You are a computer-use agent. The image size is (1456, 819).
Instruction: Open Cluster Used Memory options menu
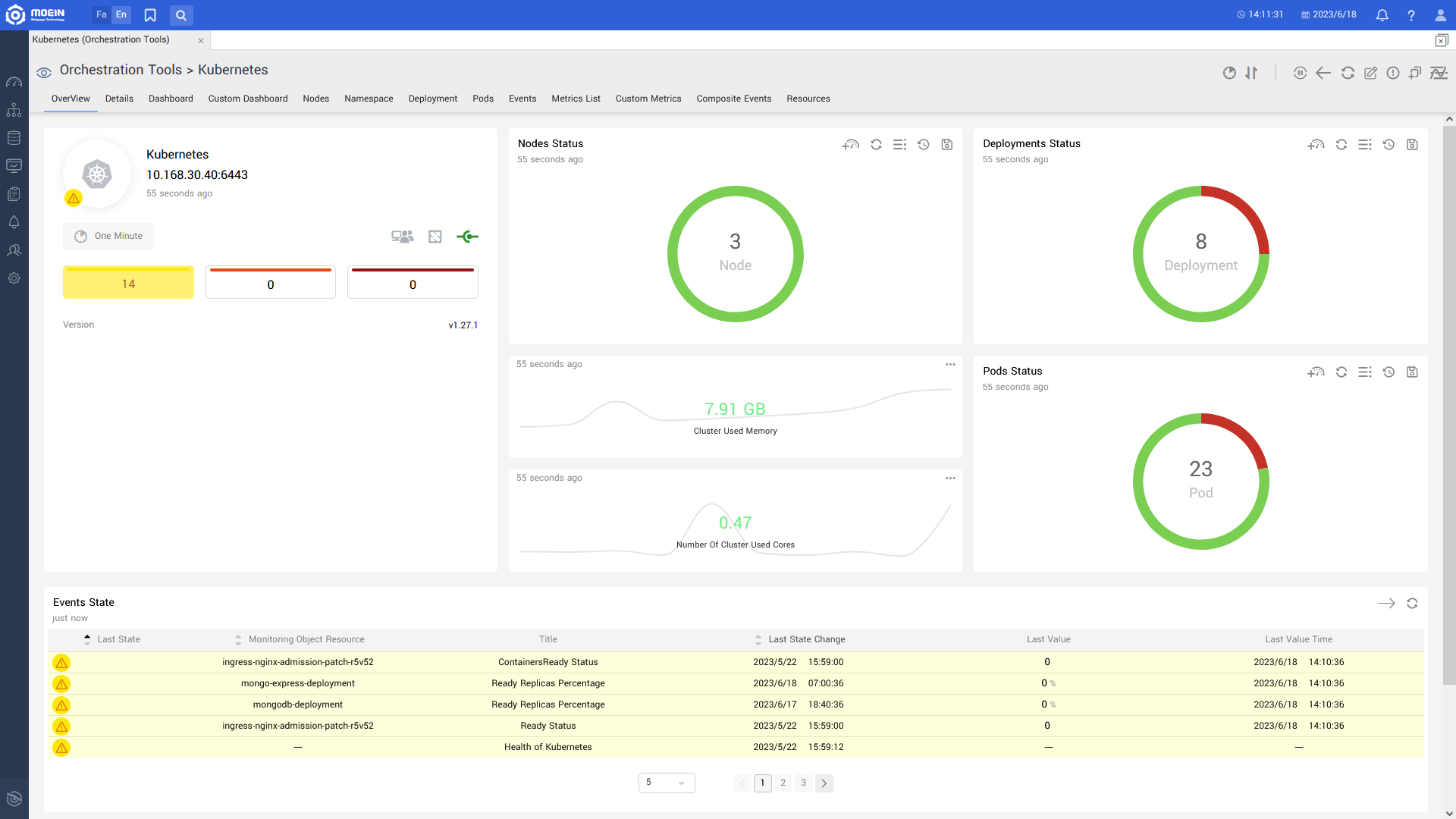tap(950, 365)
